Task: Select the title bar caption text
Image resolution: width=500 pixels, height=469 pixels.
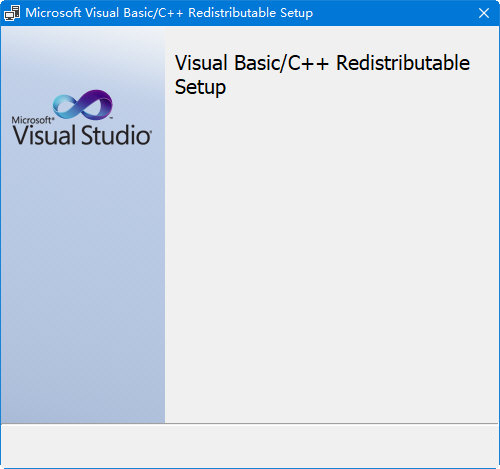Action: pyautogui.click(x=169, y=13)
